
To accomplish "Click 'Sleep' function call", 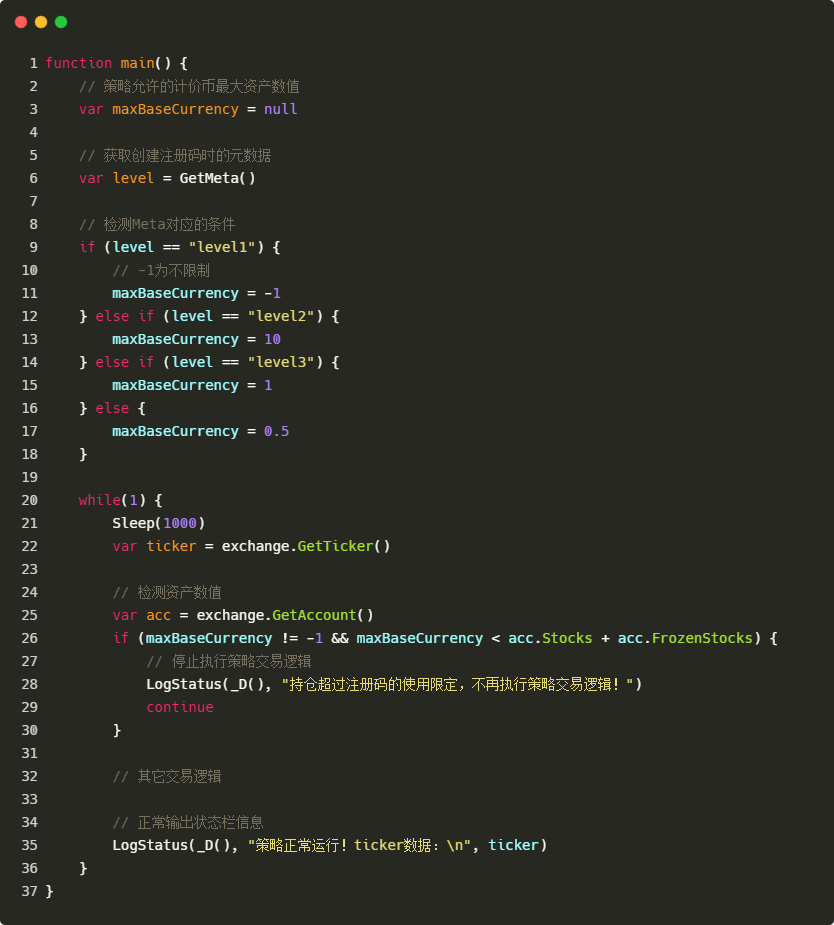I will click(133, 523).
